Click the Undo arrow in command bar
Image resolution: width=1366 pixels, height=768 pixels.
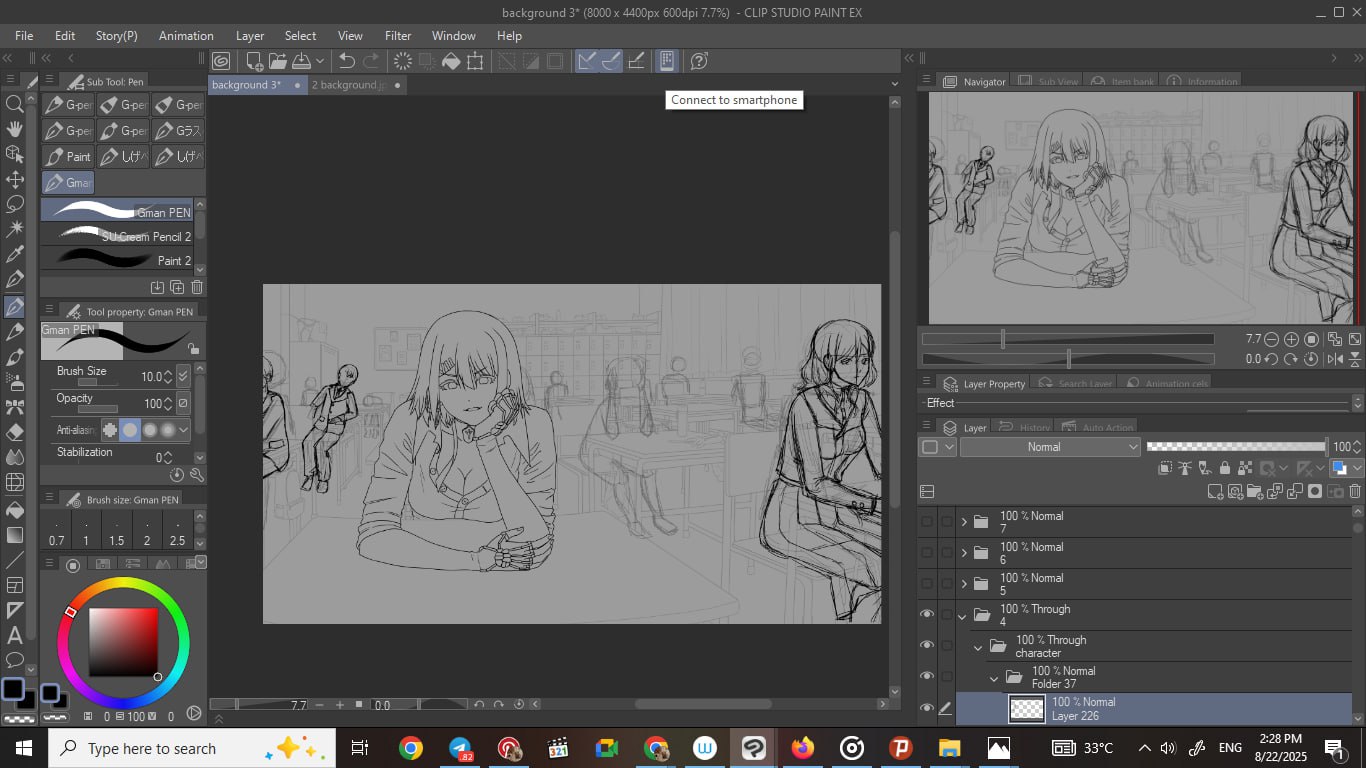(x=346, y=61)
